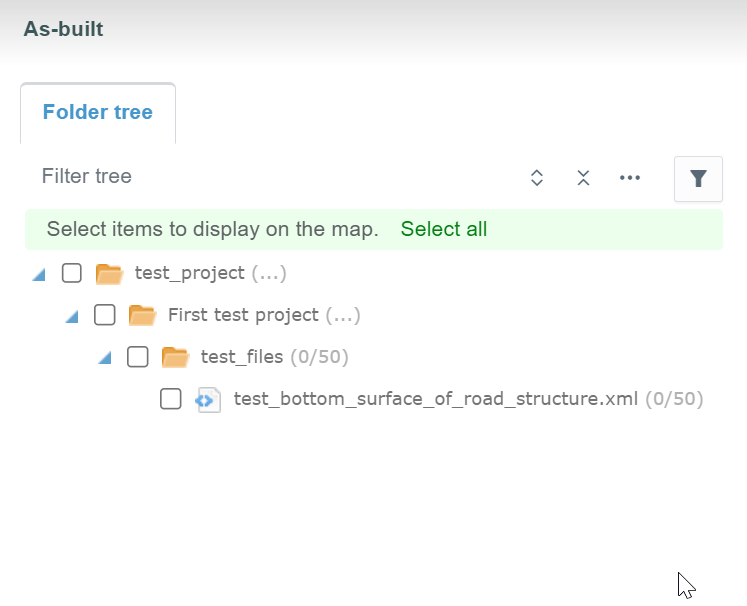The height and width of the screenshot is (606, 747).
Task: Open the three-dots more options menu
Action: coord(629,178)
